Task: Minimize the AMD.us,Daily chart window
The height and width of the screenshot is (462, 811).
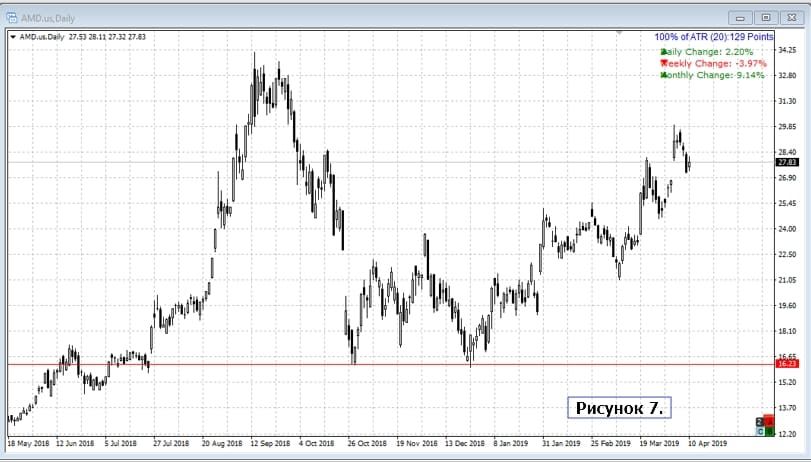Action: (743, 17)
